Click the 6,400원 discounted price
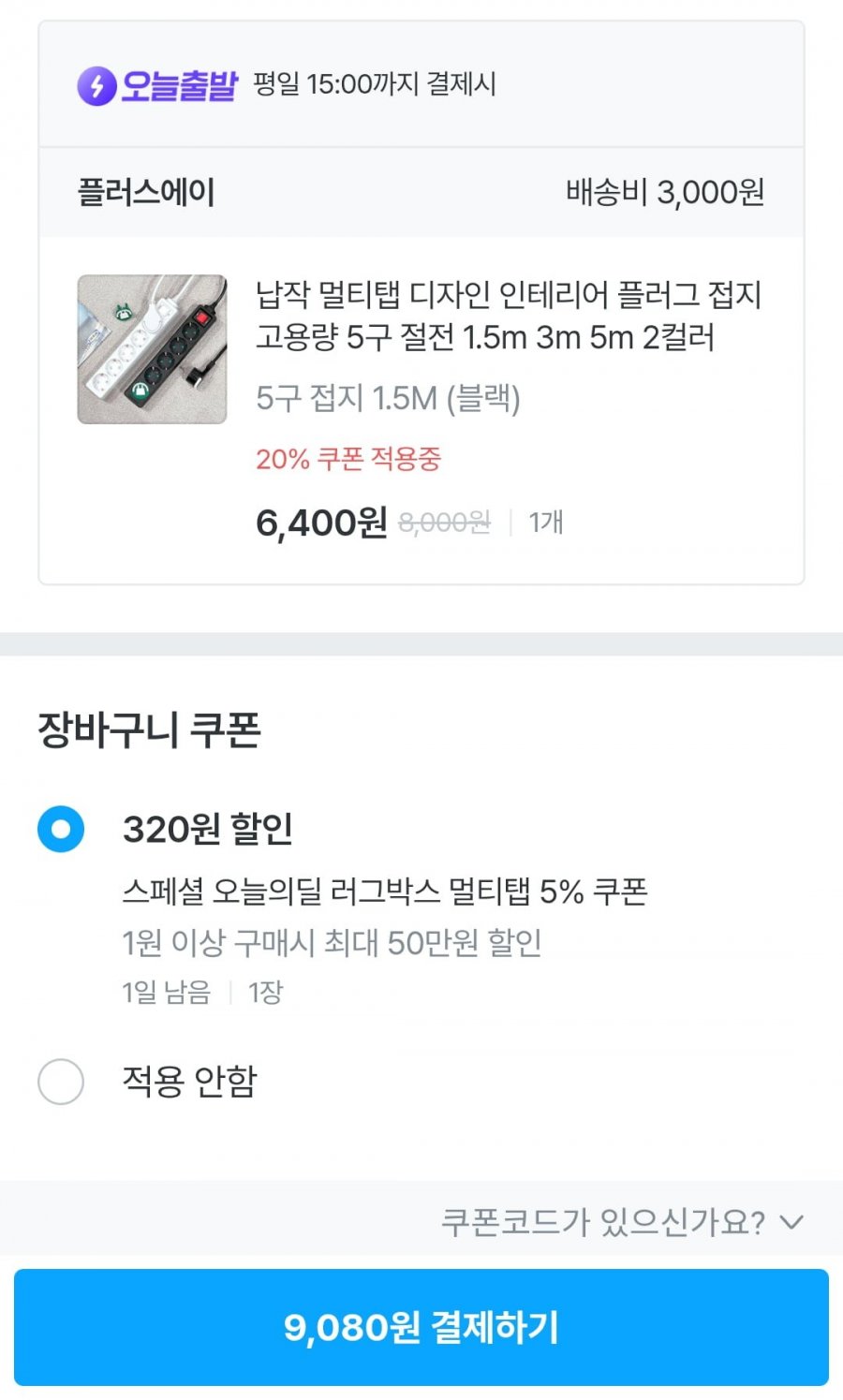 point(321,523)
